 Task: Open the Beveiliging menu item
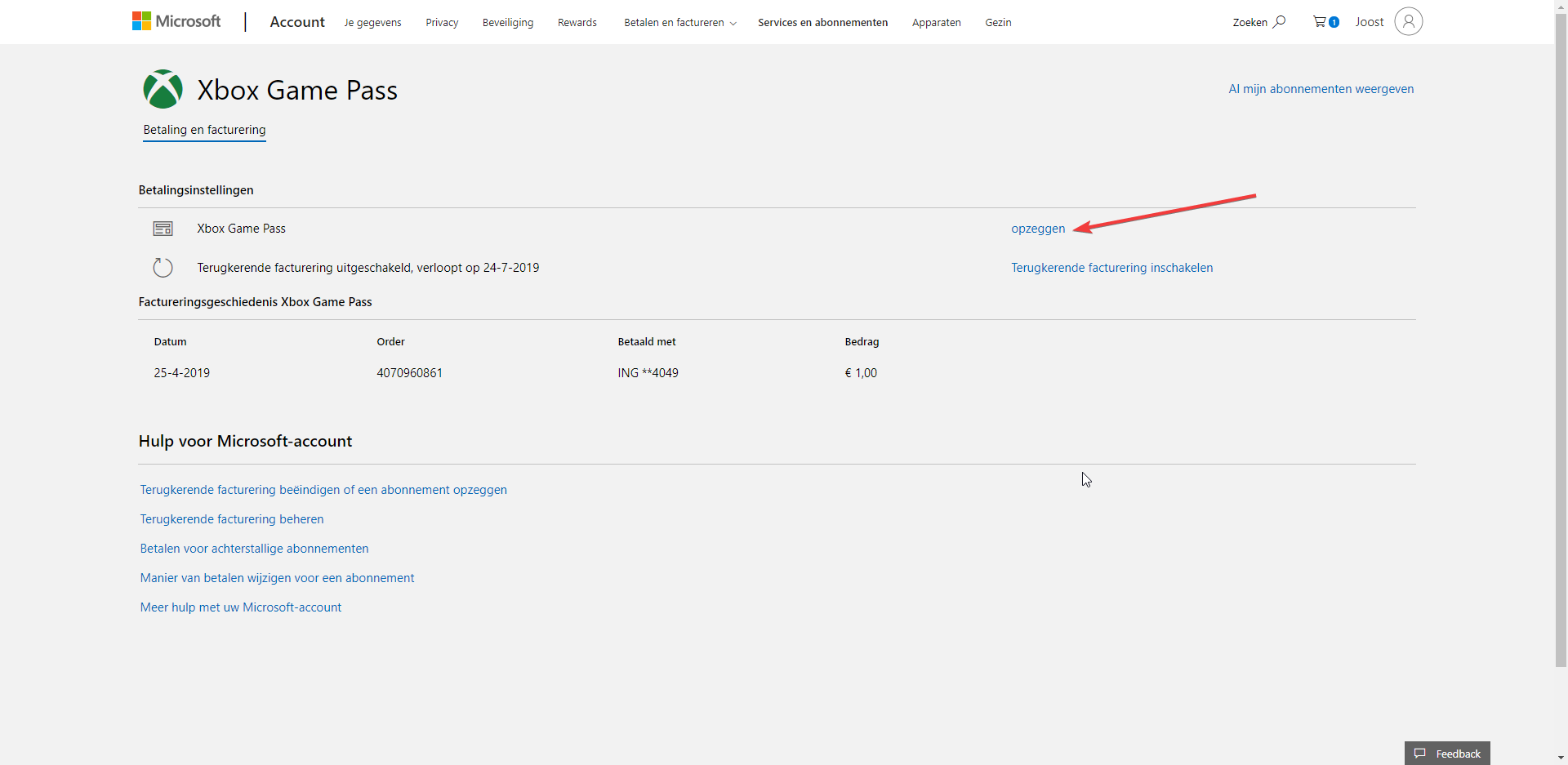[x=507, y=23]
